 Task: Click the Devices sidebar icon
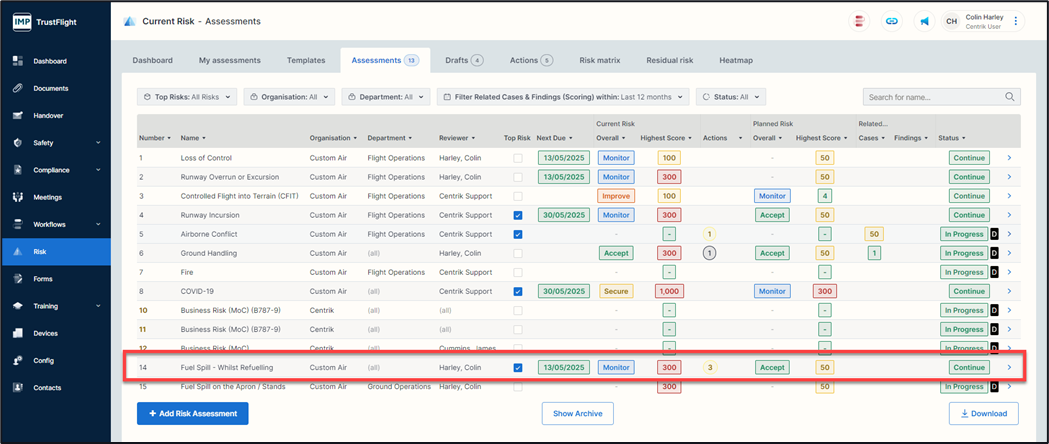pyautogui.click(x=18, y=333)
